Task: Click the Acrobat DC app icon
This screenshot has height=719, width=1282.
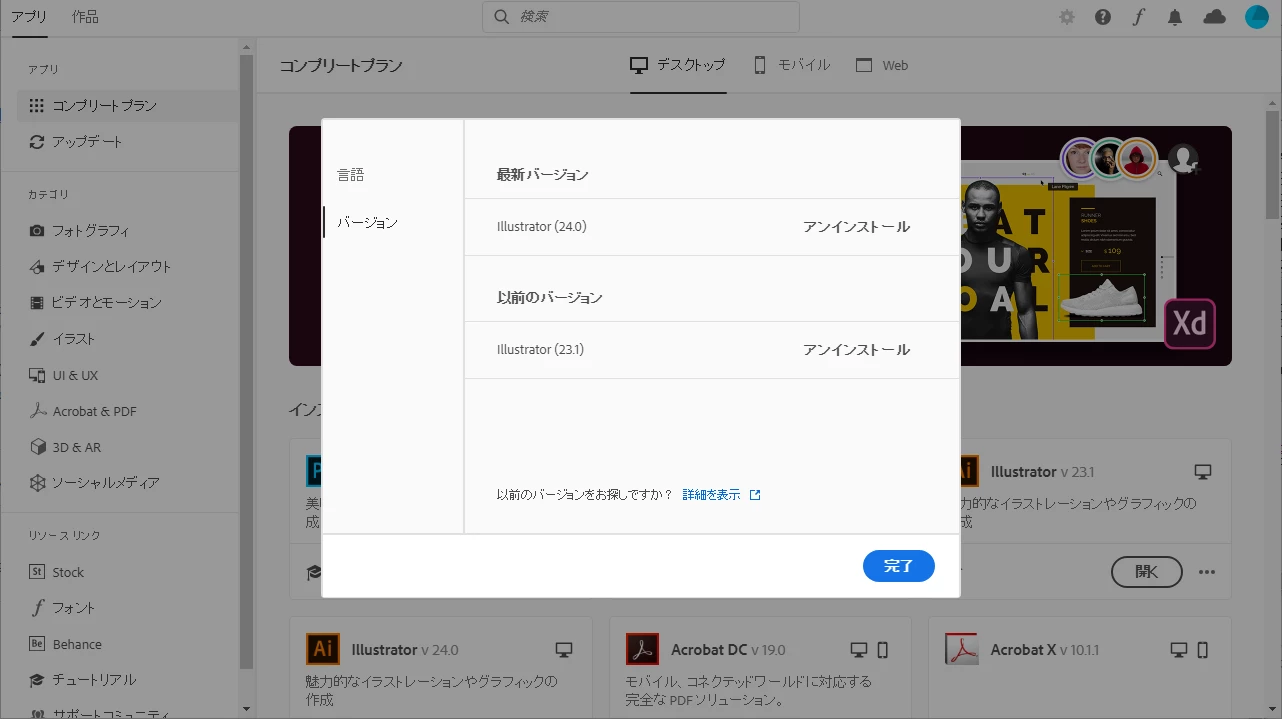Action: click(x=642, y=649)
